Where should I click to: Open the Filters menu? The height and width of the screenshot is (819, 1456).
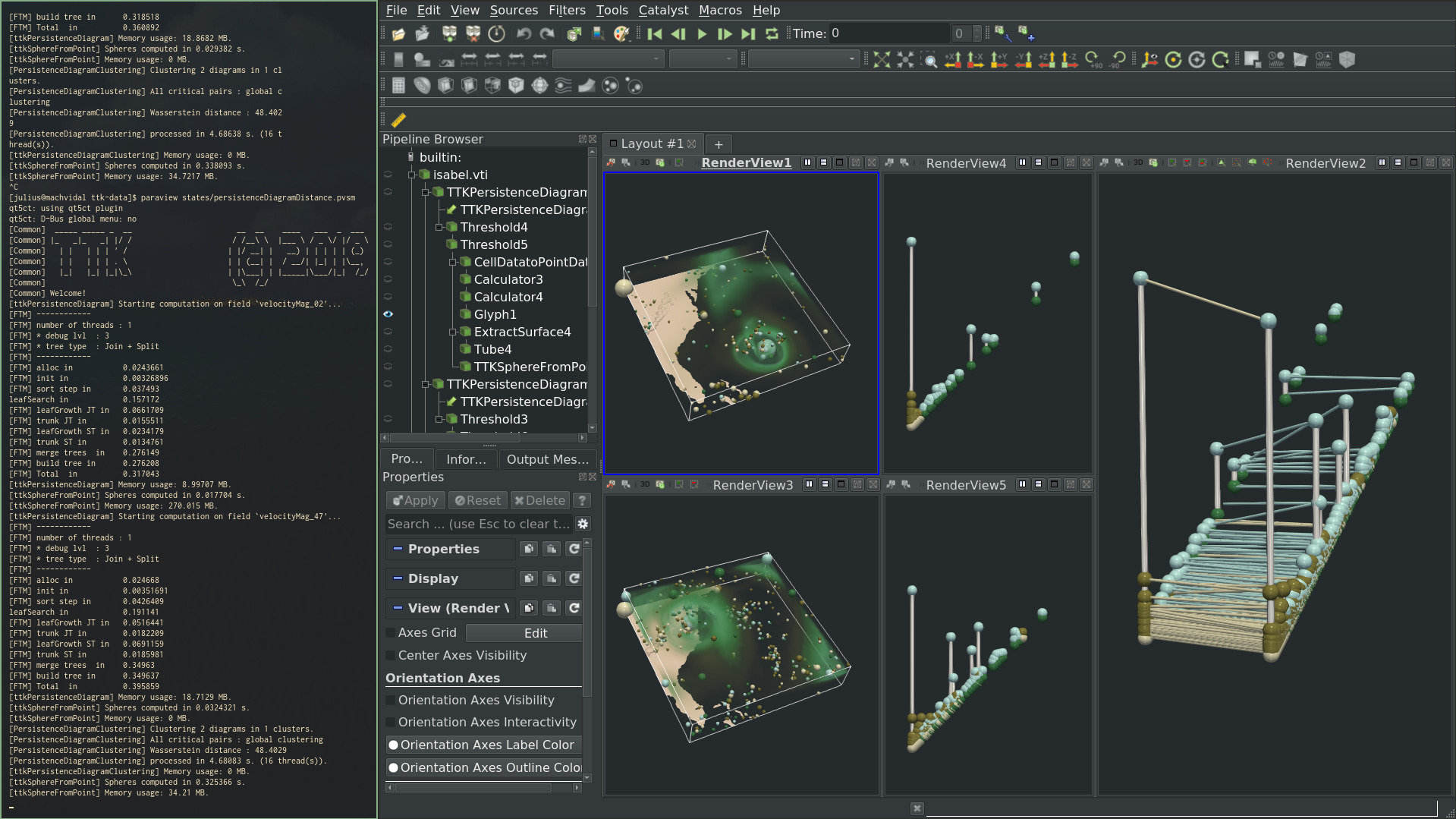point(567,10)
